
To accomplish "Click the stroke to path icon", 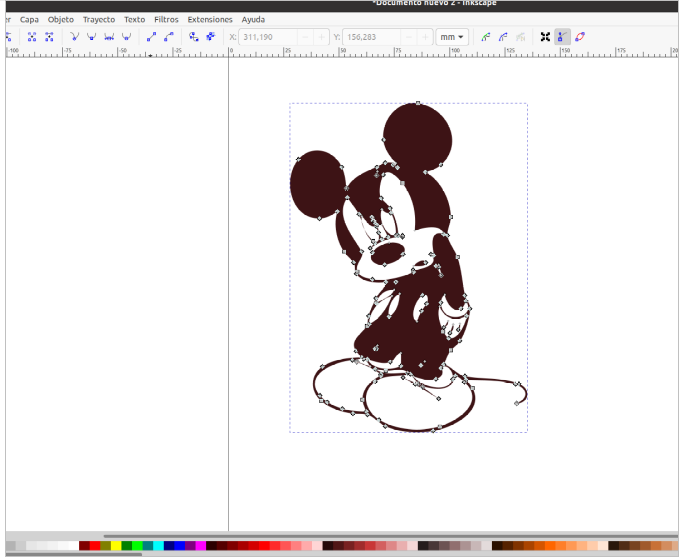I will (x=210, y=37).
